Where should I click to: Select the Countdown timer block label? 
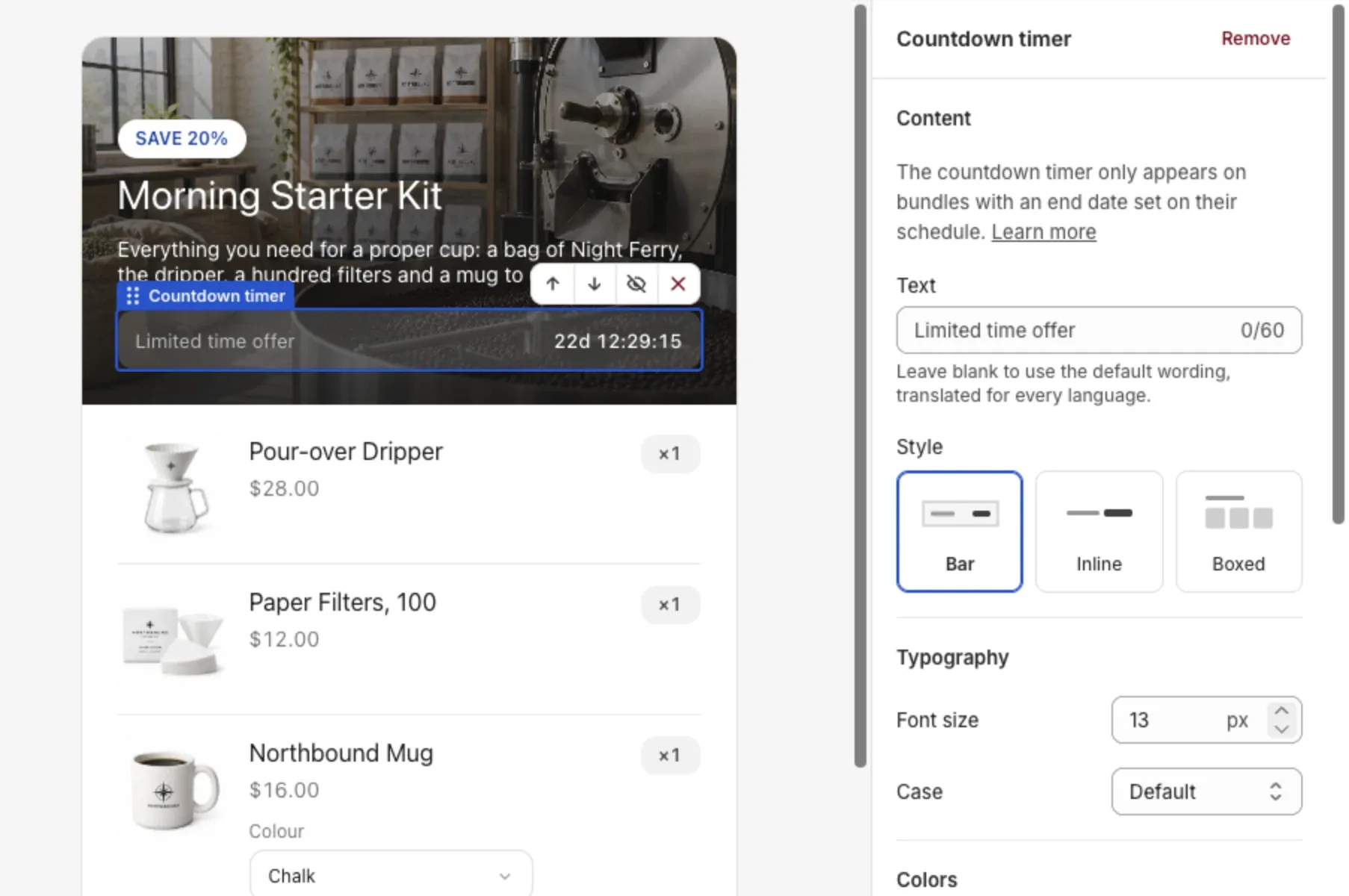[x=217, y=296]
